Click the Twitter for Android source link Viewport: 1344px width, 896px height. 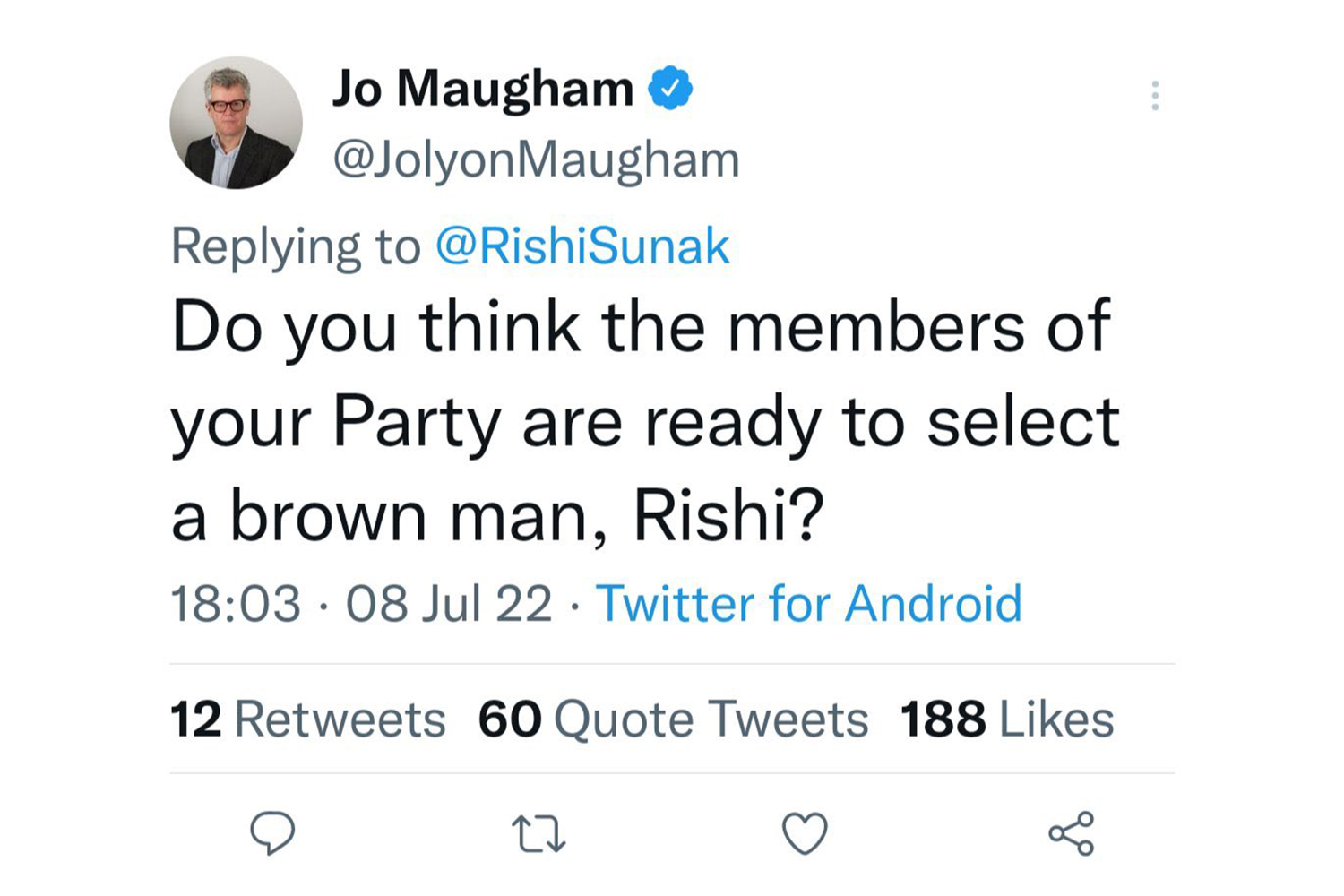point(808,603)
